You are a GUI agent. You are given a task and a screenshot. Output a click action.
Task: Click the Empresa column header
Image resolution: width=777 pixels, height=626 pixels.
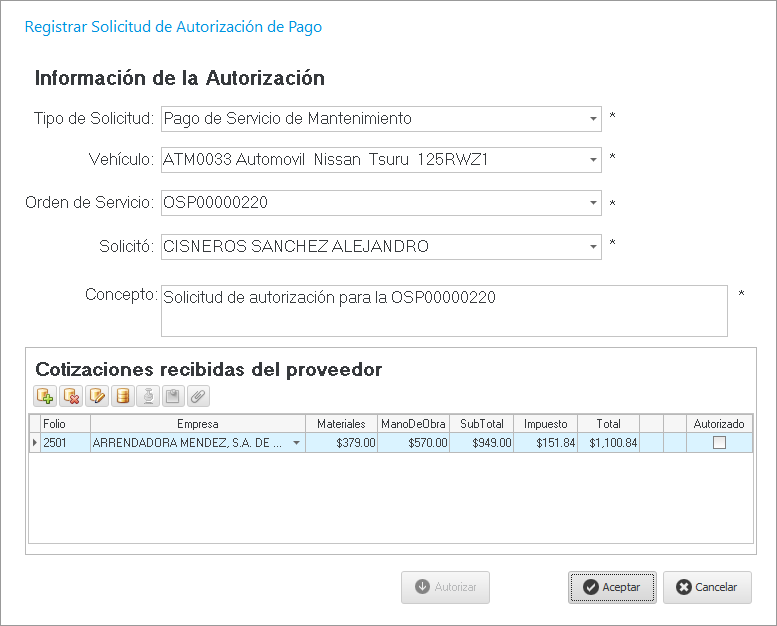[x=198, y=424]
